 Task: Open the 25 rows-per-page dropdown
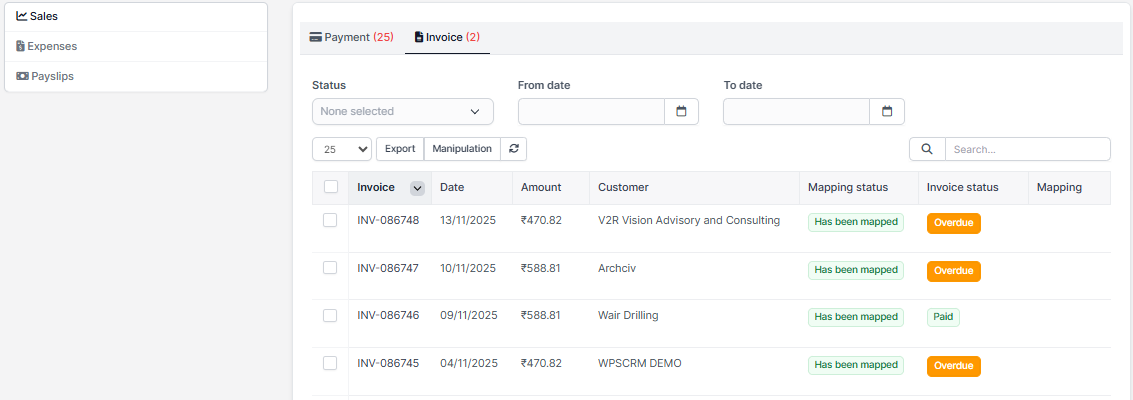pos(342,149)
